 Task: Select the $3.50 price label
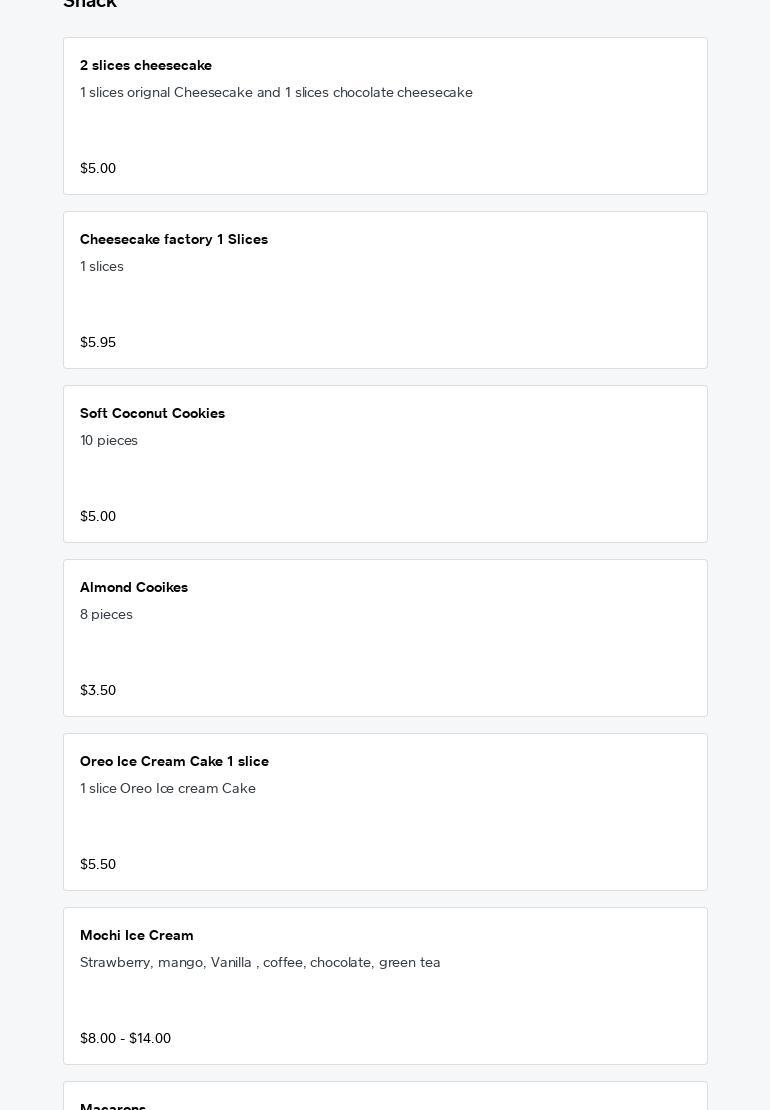(98, 691)
